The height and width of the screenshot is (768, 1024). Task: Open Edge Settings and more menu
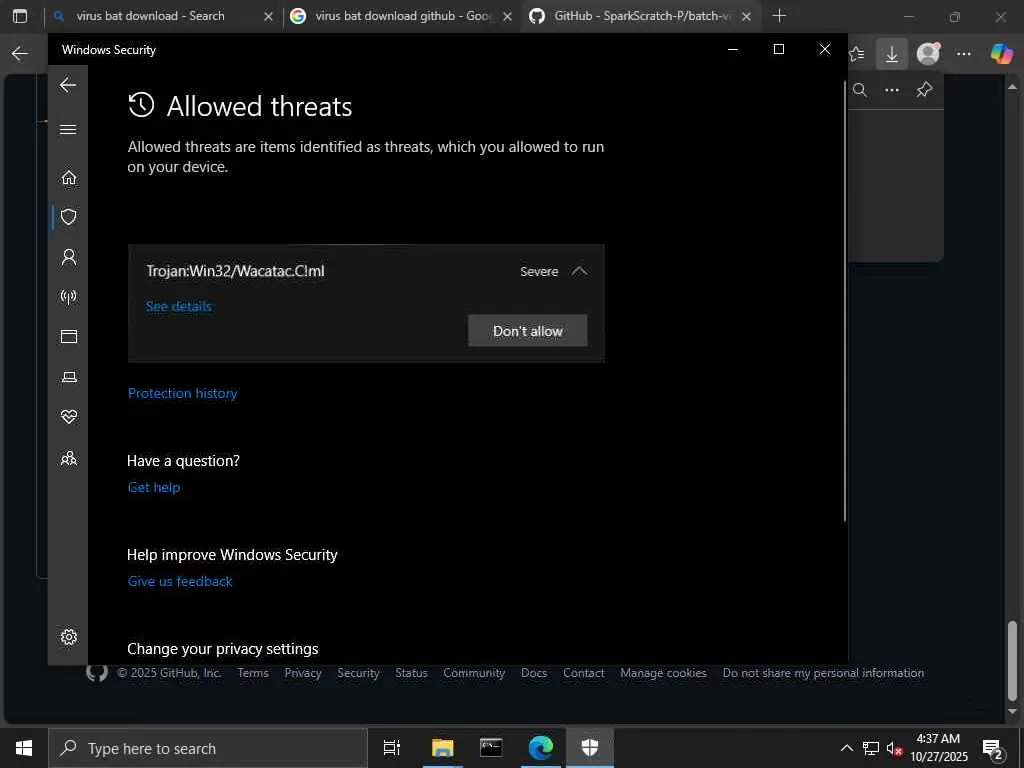click(x=964, y=54)
